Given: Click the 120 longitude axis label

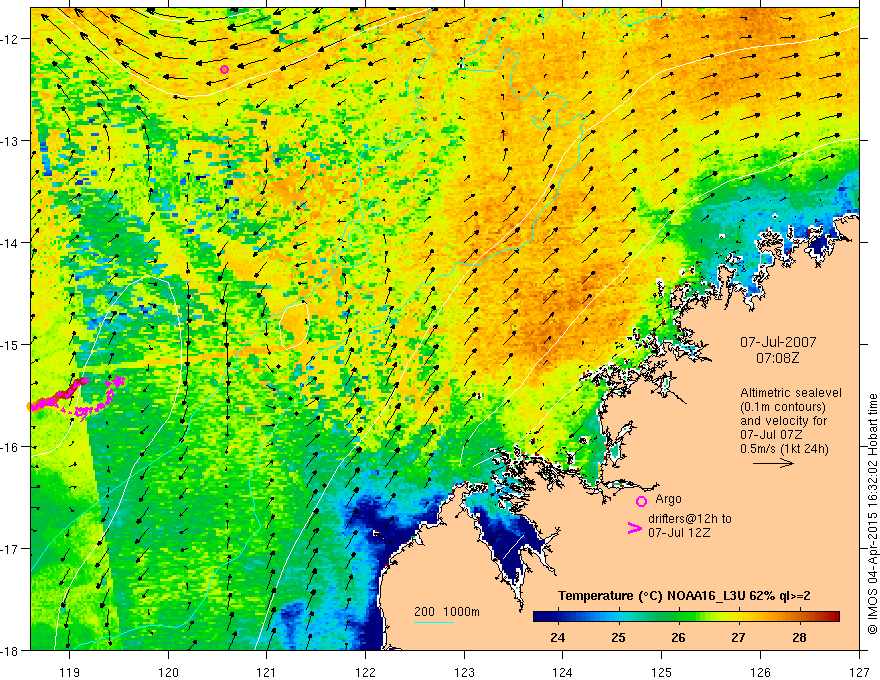Looking at the screenshot, I should click(168, 672).
